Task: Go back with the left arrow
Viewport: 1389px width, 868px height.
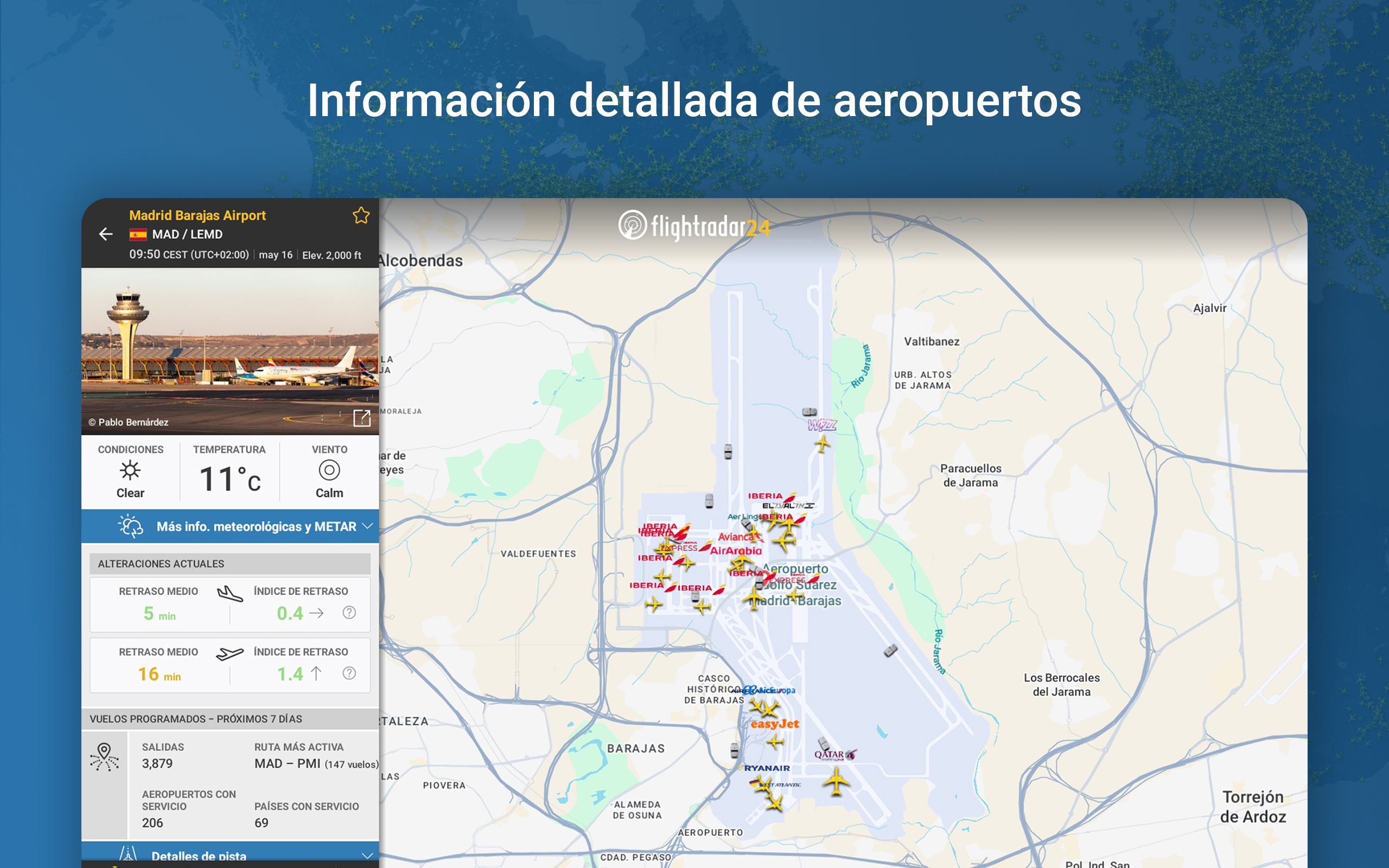Action: point(106,234)
